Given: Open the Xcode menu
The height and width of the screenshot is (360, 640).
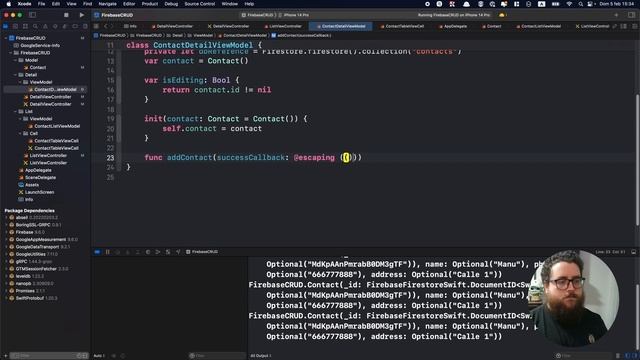Looking at the screenshot, I should (24, 4).
